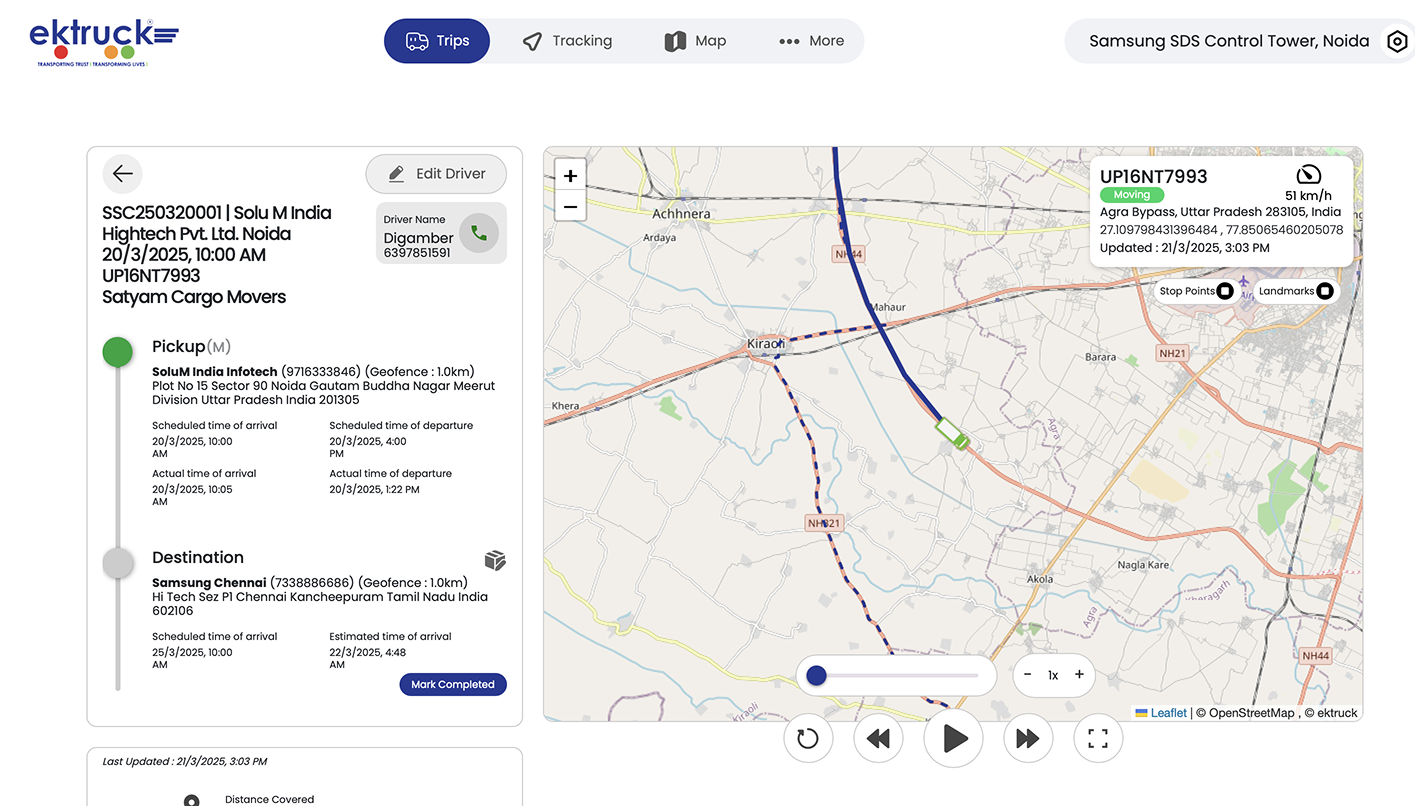Play the route animation
Screen dimensions: 1415x806
pos(954,739)
